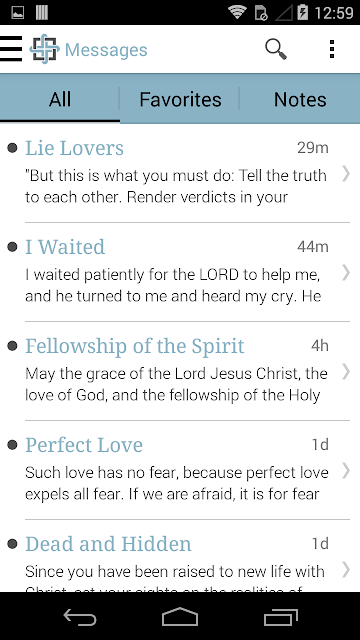Tap unread dot beside Perfect Love
This screenshot has height=640, width=360.
coord(13,444)
